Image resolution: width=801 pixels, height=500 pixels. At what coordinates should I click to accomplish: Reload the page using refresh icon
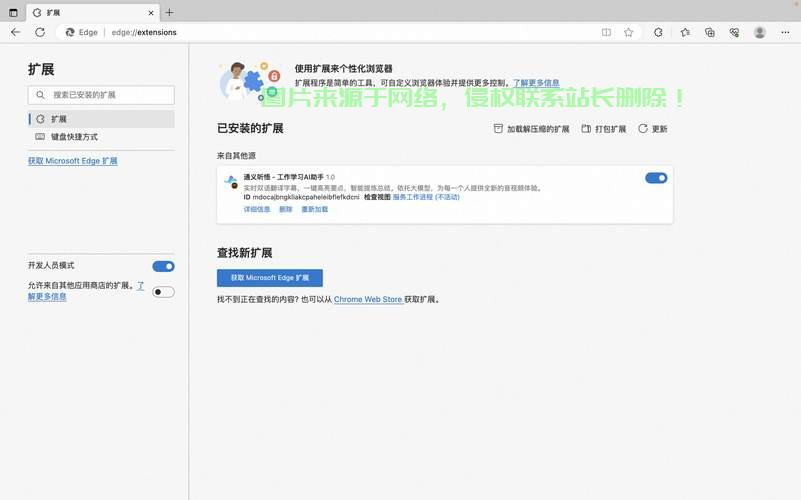(40, 32)
